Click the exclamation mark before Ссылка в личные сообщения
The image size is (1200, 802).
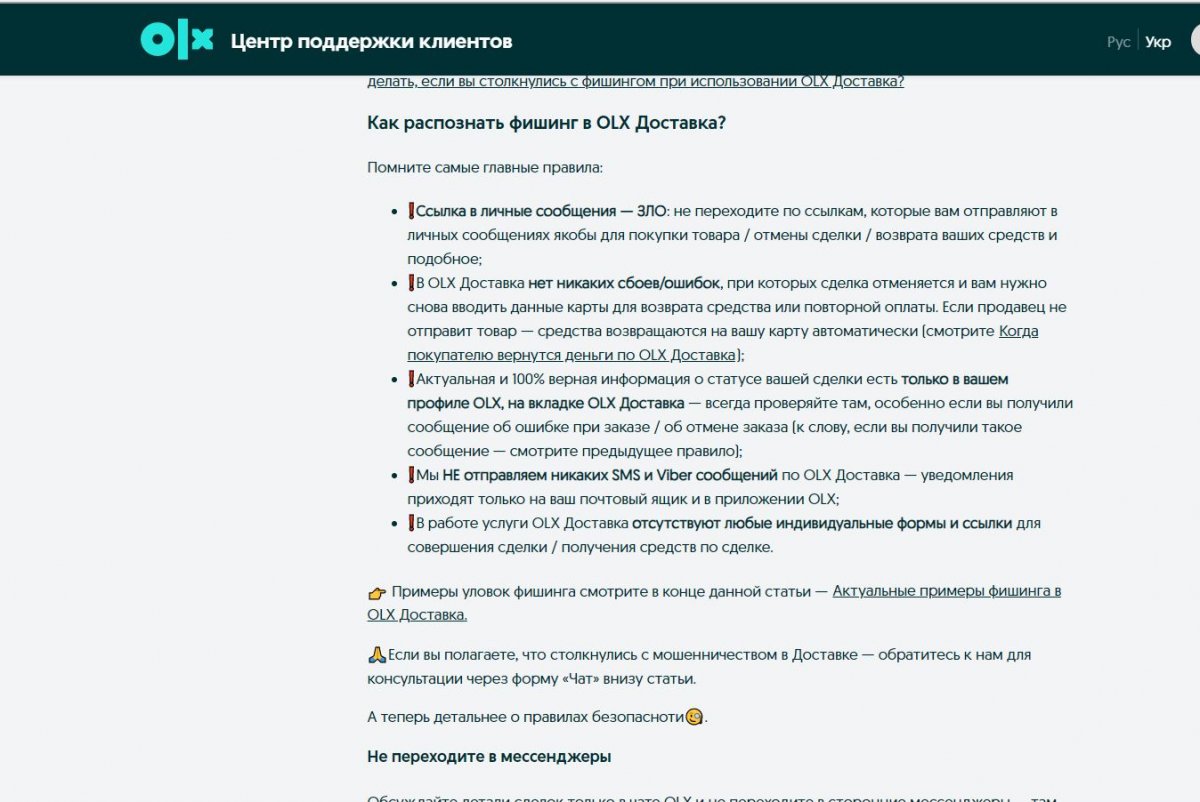(411, 211)
